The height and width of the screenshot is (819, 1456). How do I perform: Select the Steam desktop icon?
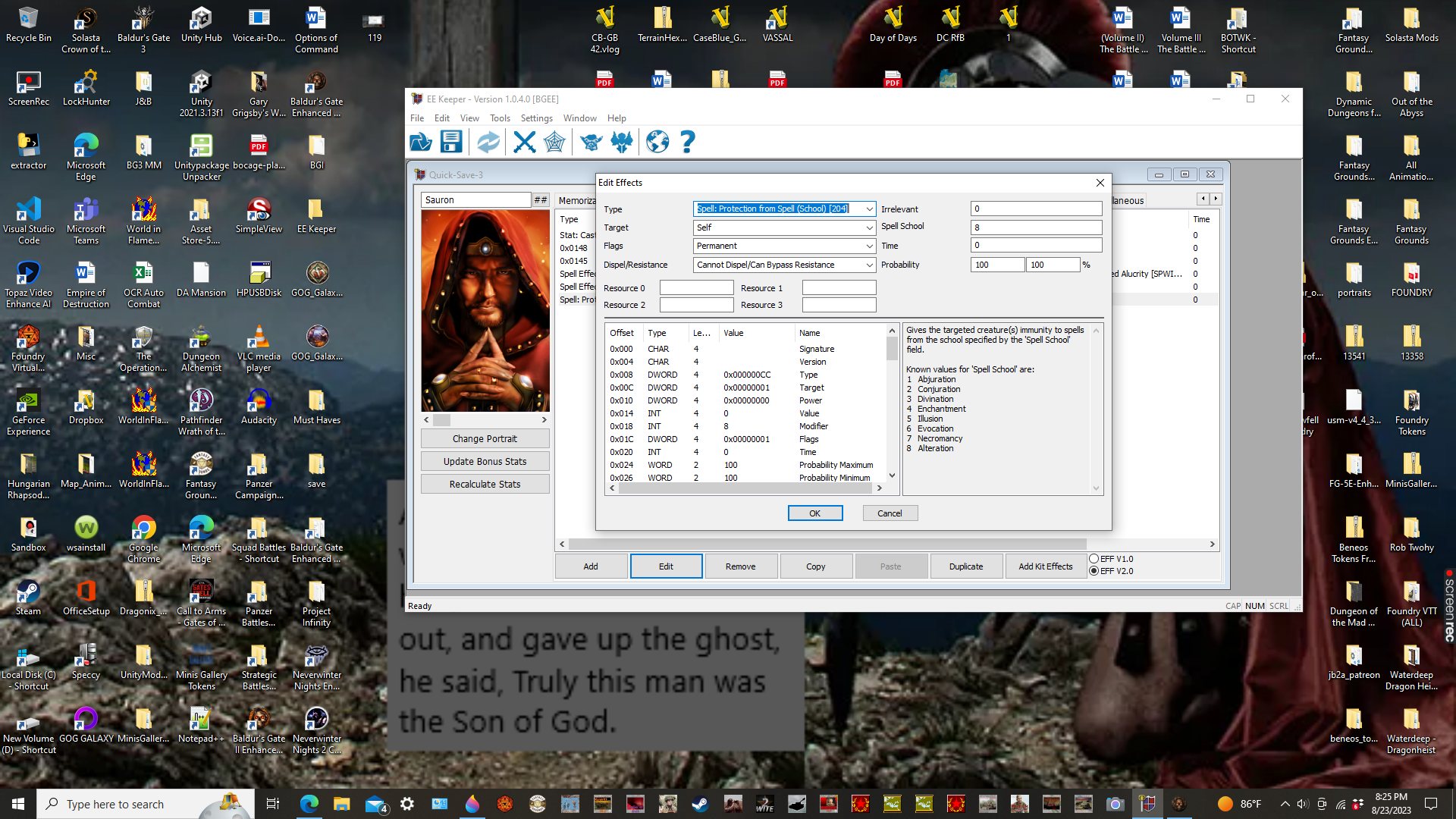[29, 598]
